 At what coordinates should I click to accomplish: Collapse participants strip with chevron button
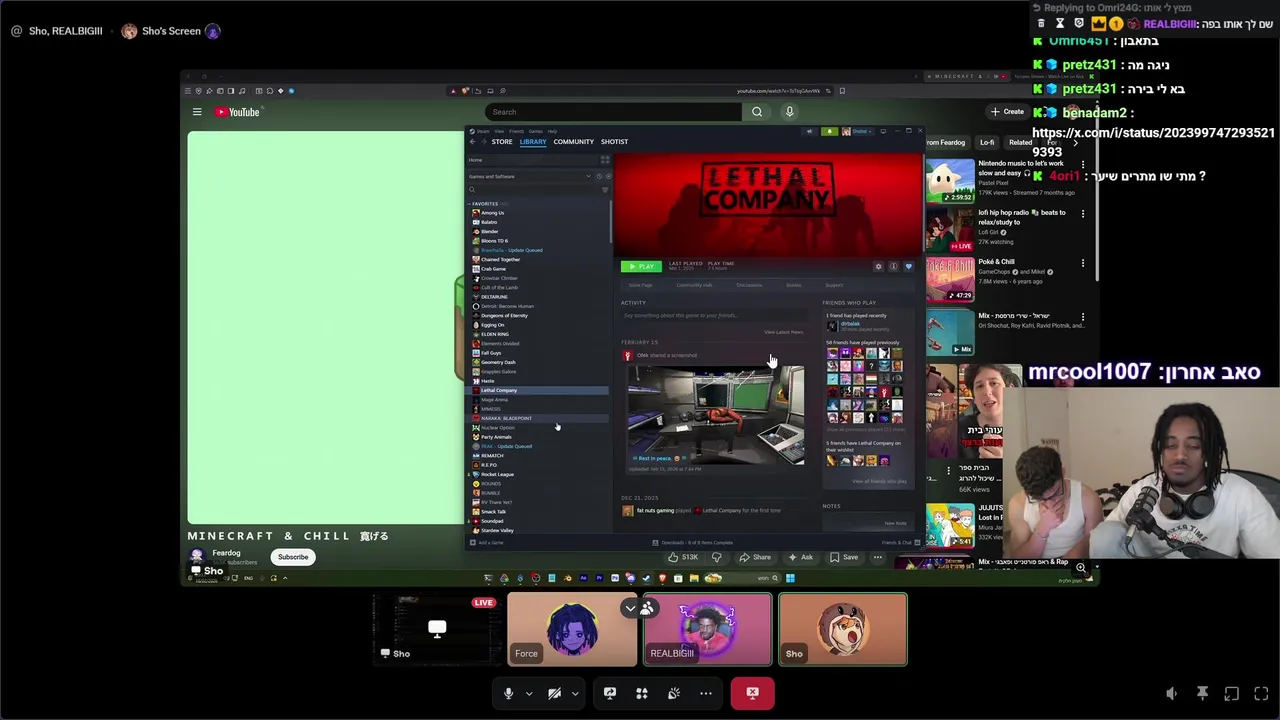[x=630, y=607]
